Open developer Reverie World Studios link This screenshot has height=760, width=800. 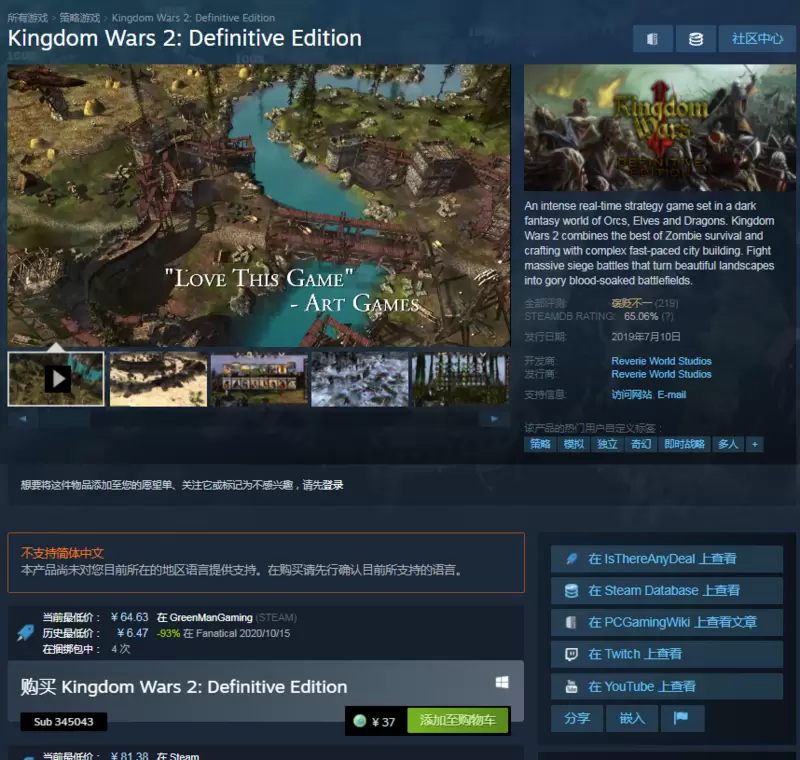tap(661, 361)
